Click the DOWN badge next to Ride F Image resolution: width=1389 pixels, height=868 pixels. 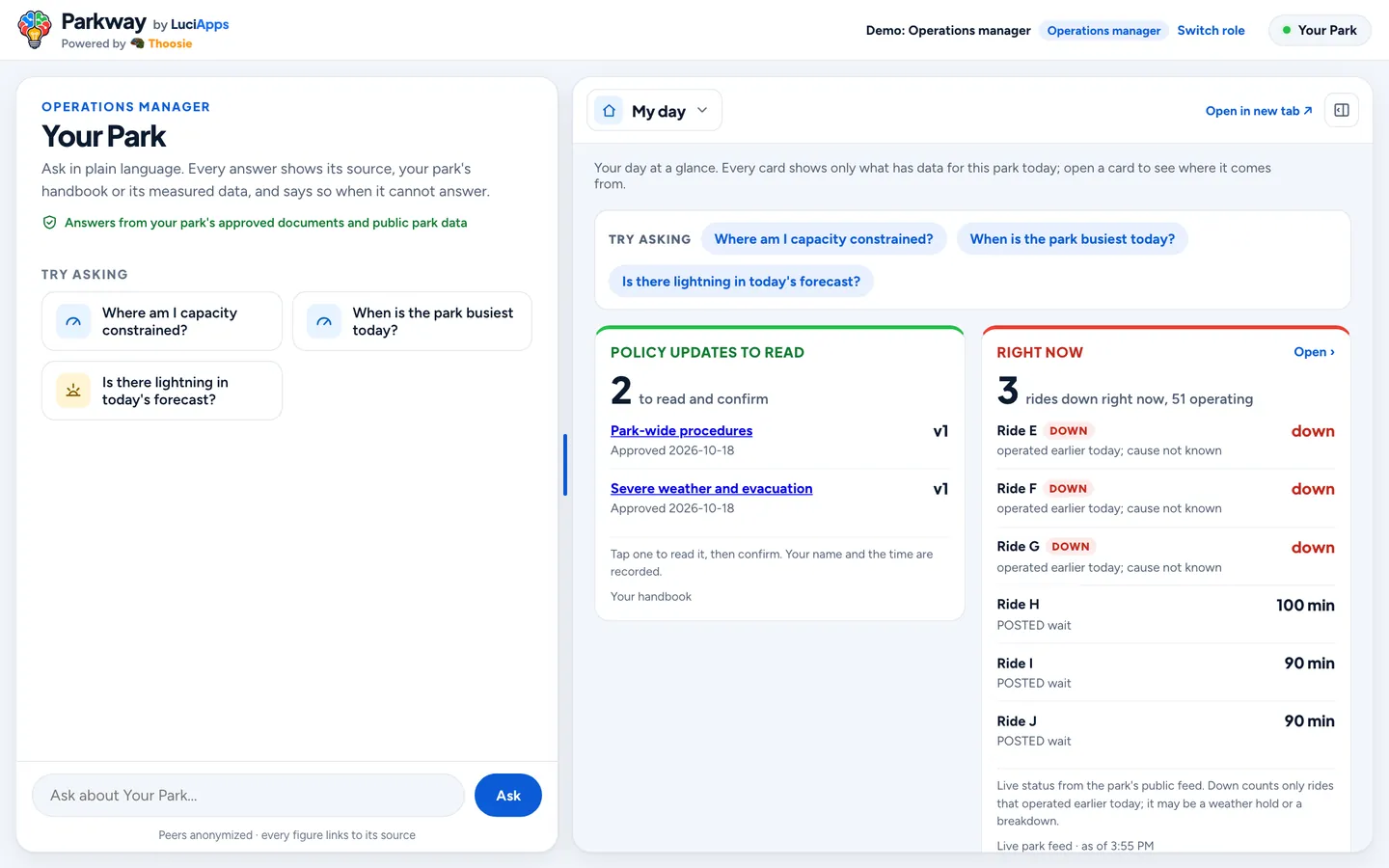[1068, 489]
